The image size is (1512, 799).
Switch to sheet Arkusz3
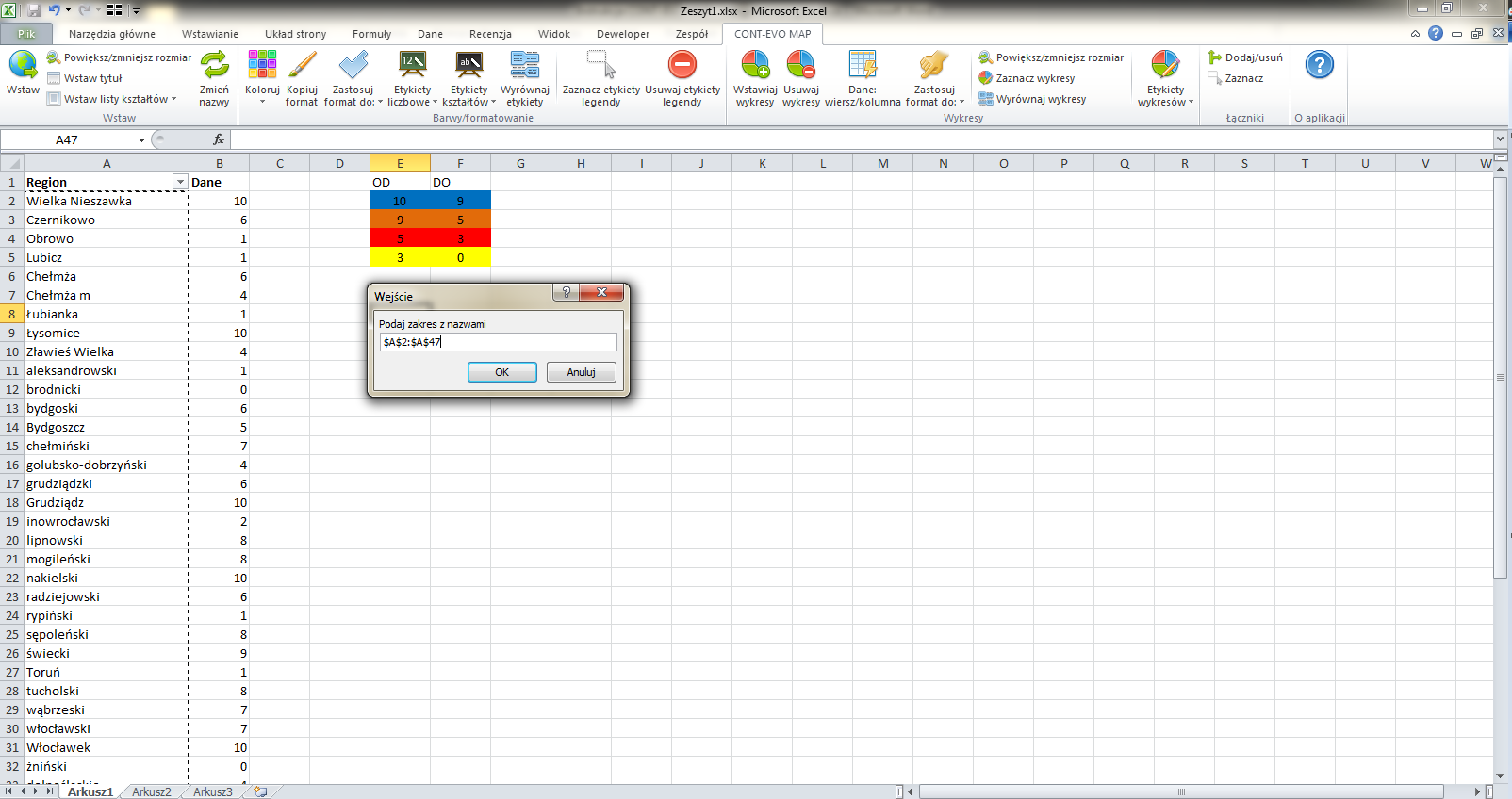click(212, 791)
